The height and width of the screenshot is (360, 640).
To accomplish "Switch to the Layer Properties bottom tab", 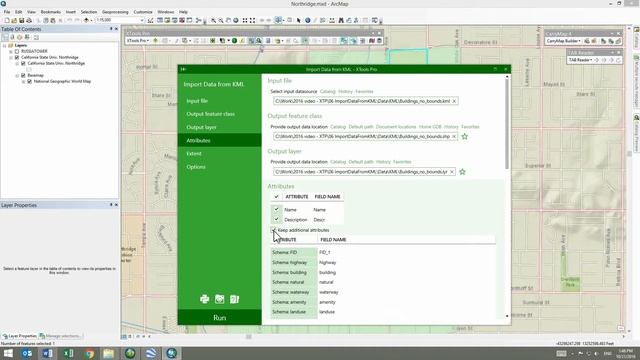I will [20, 336].
